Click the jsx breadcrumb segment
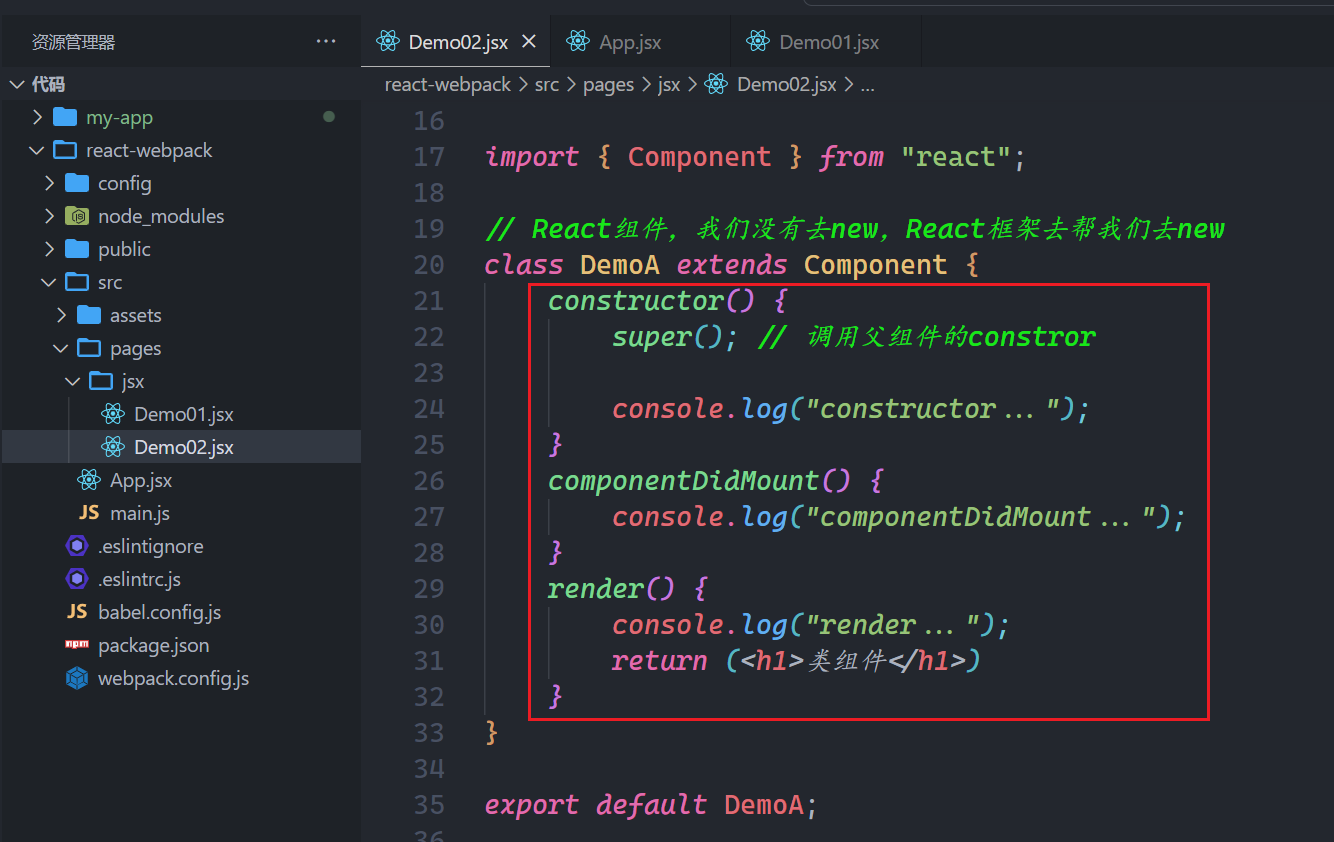1334x842 pixels. pos(669,85)
